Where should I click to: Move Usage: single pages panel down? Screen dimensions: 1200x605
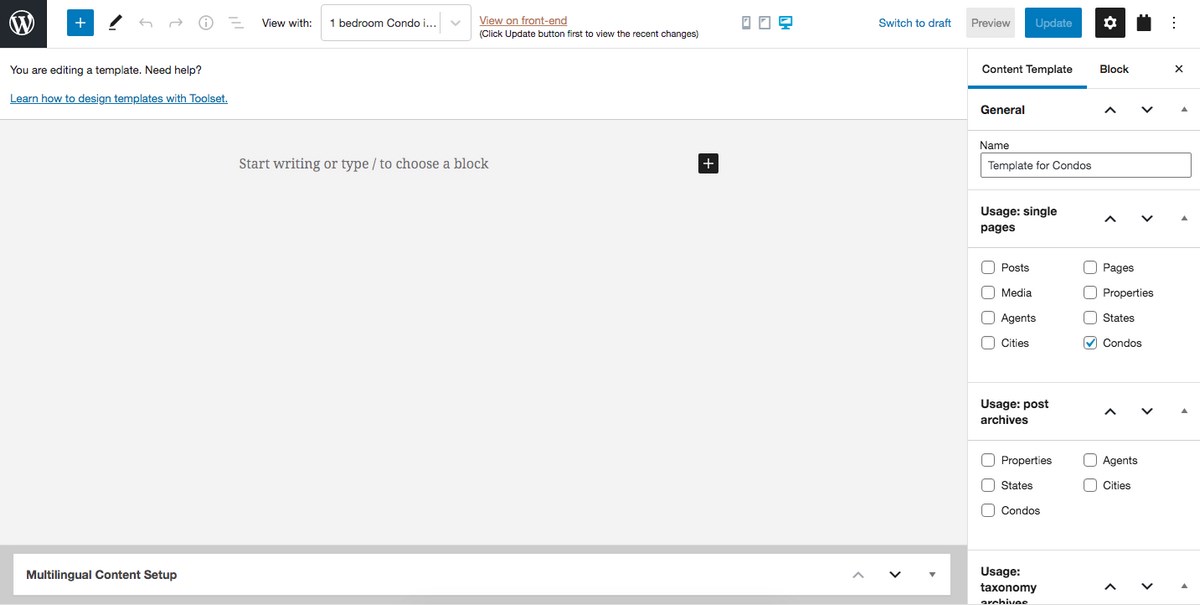[1147, 219]
